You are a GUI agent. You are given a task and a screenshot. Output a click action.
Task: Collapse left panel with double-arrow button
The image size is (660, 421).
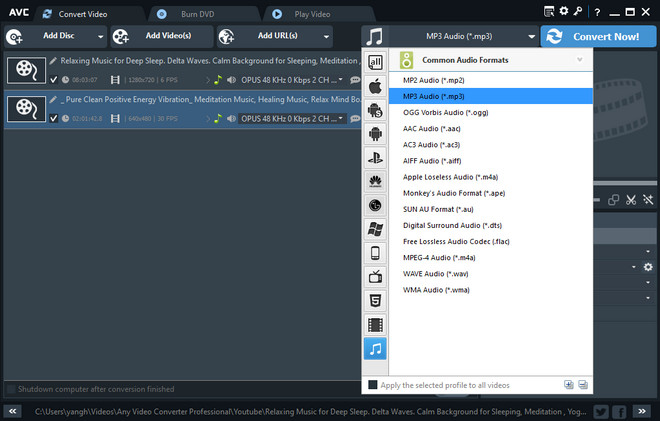pos(13,411)
